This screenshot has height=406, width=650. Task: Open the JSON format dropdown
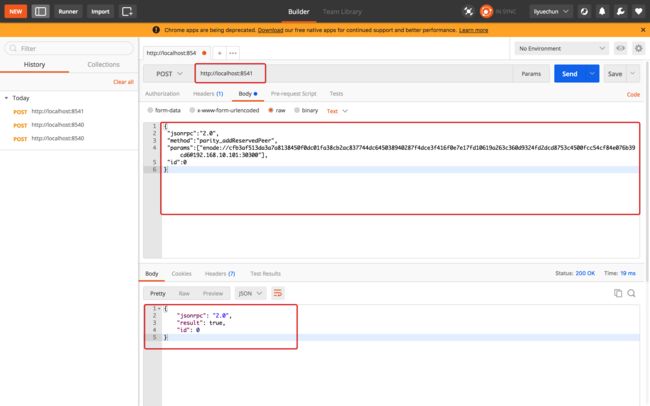click(x=250, y=293)
